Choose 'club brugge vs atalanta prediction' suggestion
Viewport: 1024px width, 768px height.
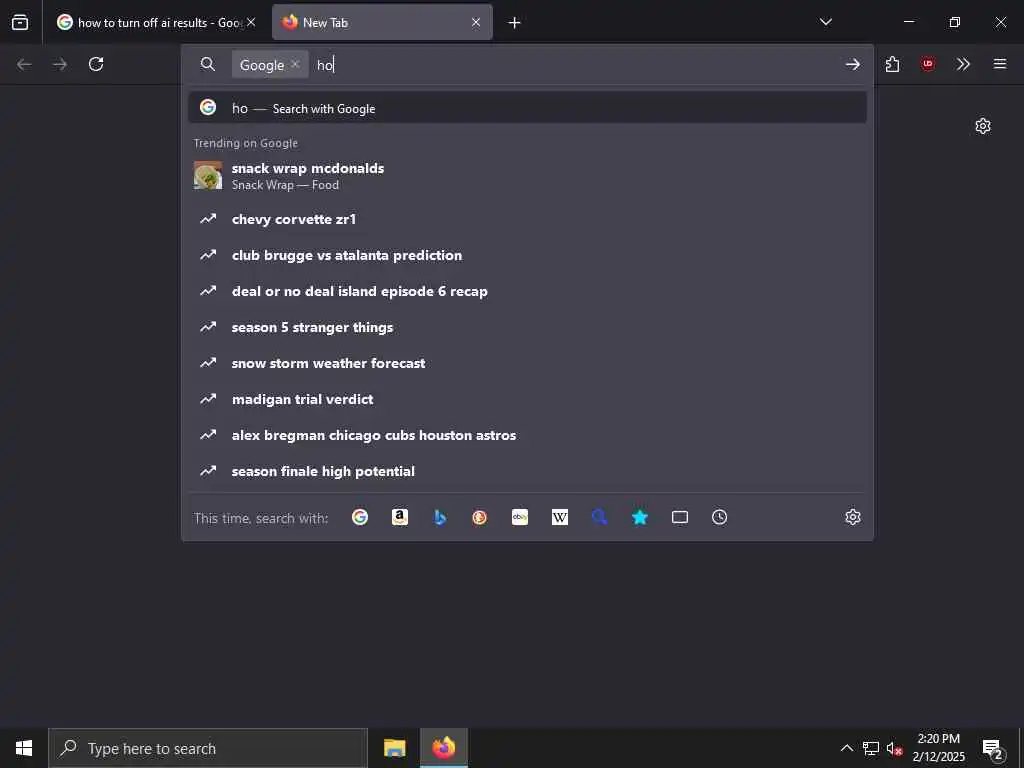pyautogui.click(x=528, y=255)
